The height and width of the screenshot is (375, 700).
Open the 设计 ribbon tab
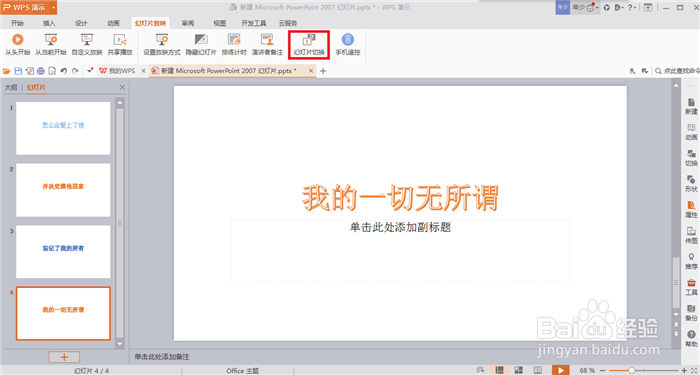click(x=81, y=23)
